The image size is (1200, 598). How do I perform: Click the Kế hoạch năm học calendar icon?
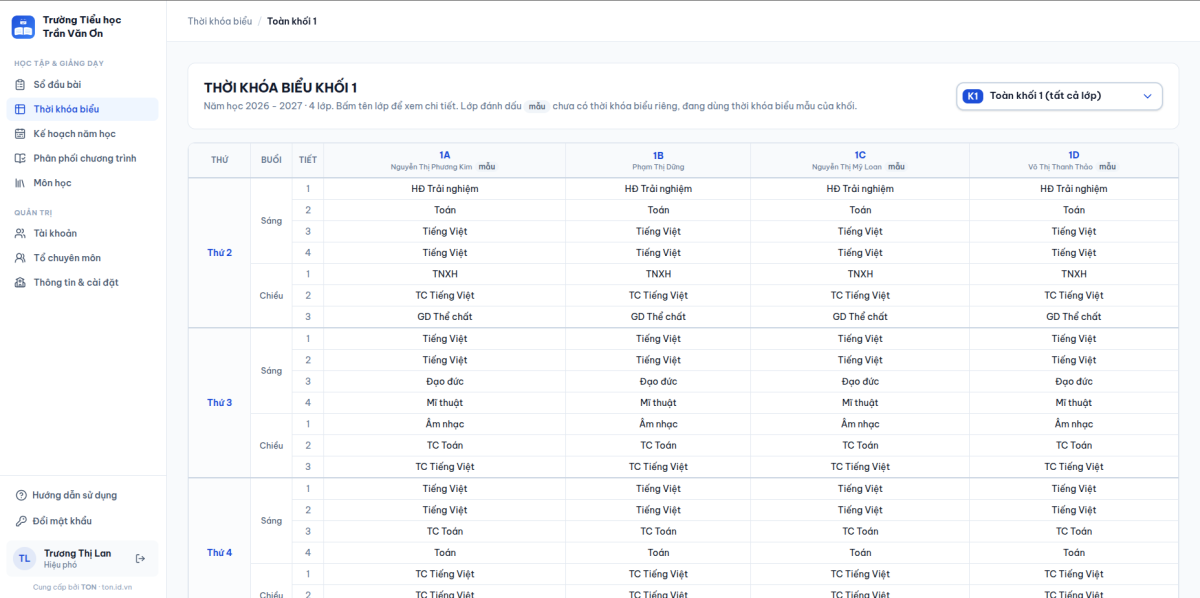tap(22, 134)
